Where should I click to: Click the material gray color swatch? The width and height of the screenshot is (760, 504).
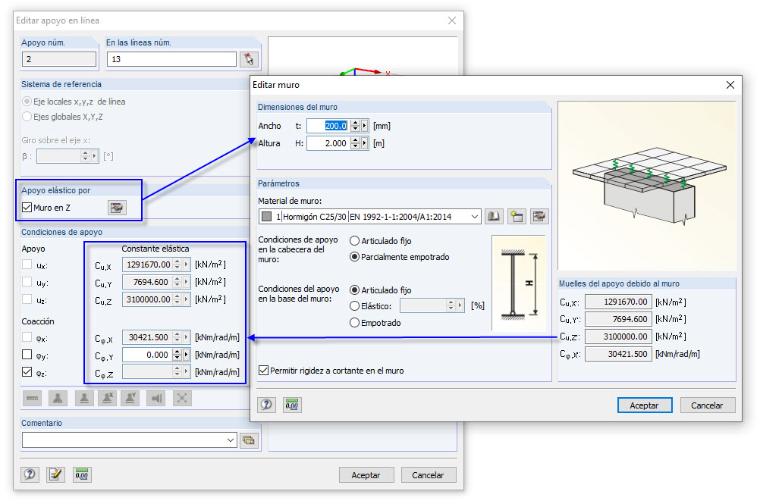267,216
